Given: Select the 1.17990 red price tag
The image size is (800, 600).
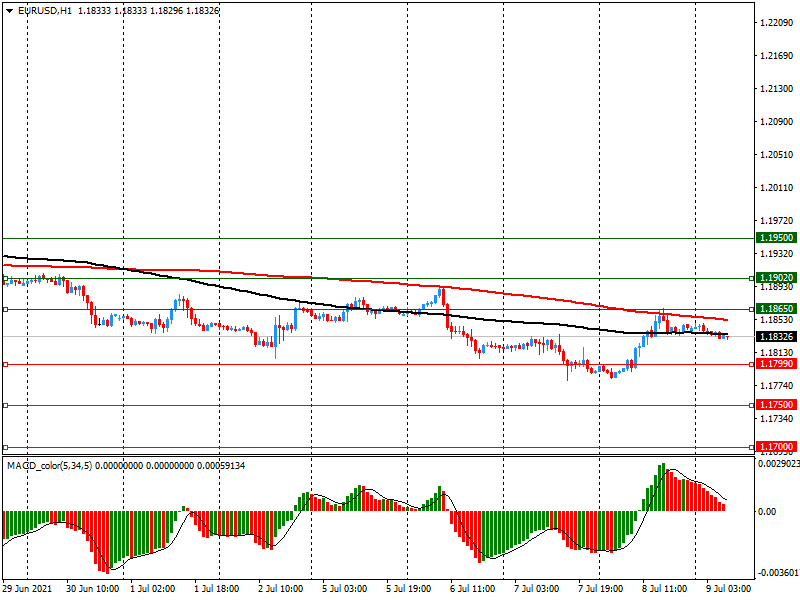Looking at the screenshot, I should (776, 365).
